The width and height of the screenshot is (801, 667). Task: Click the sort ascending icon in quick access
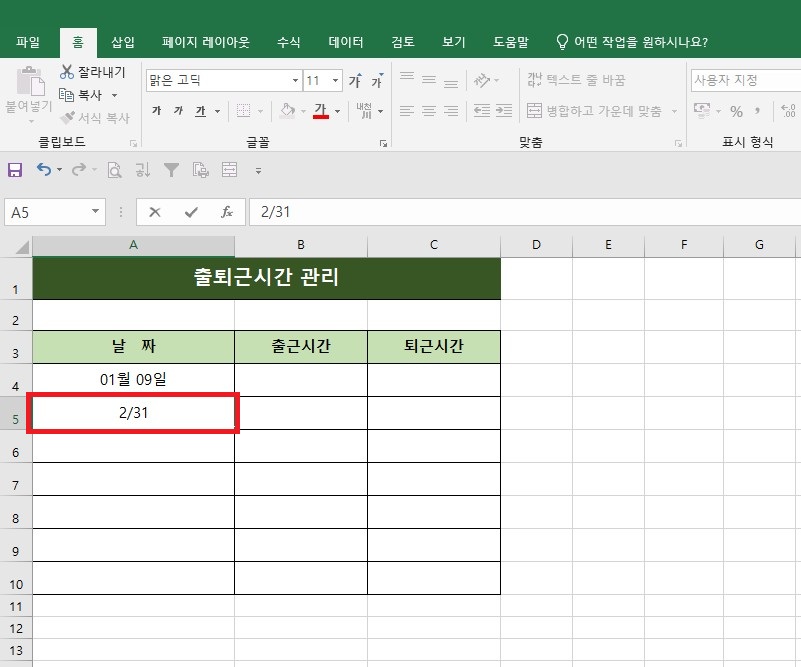[143, 170]
